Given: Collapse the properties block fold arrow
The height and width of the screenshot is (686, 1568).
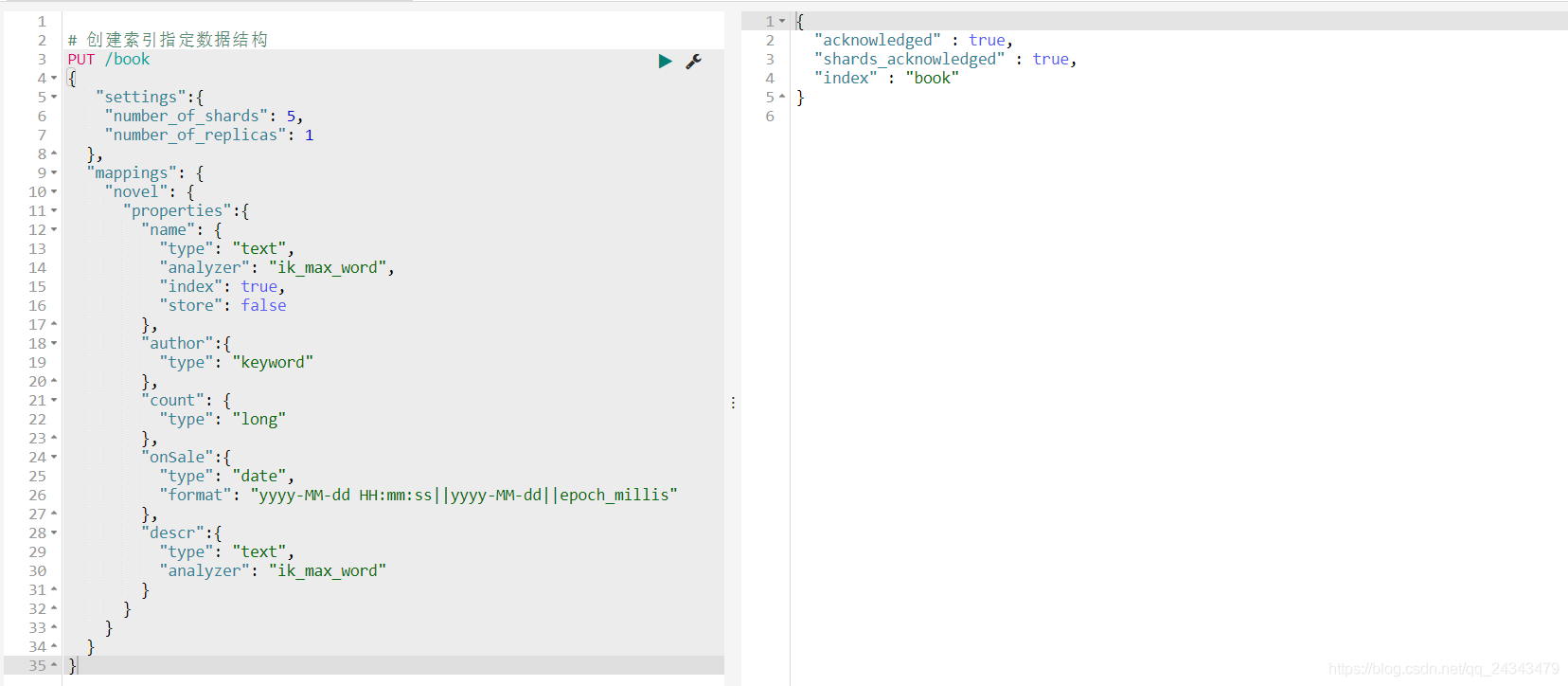Looking at the screenshot, I should pos(54,210).
